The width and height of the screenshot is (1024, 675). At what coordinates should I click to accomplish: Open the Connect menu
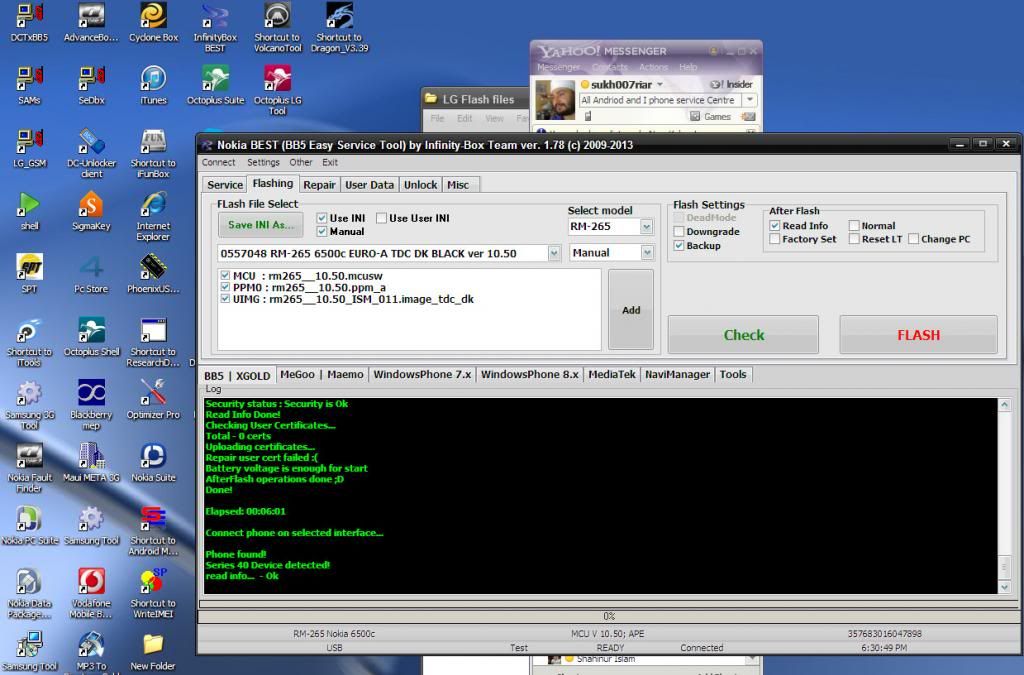click(218, 163)
